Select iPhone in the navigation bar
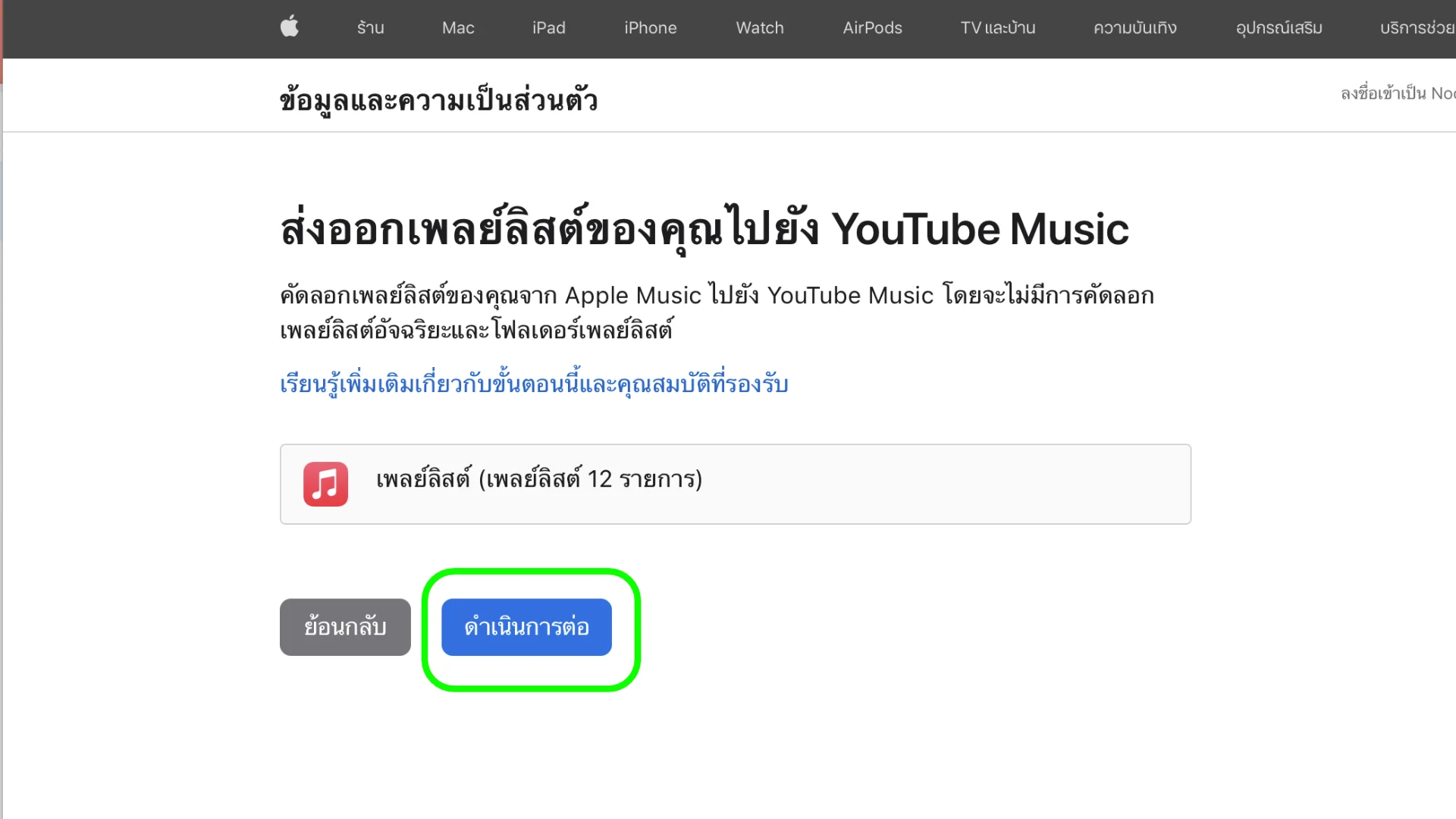This screenshot has width=1456, height=819. 650,28
